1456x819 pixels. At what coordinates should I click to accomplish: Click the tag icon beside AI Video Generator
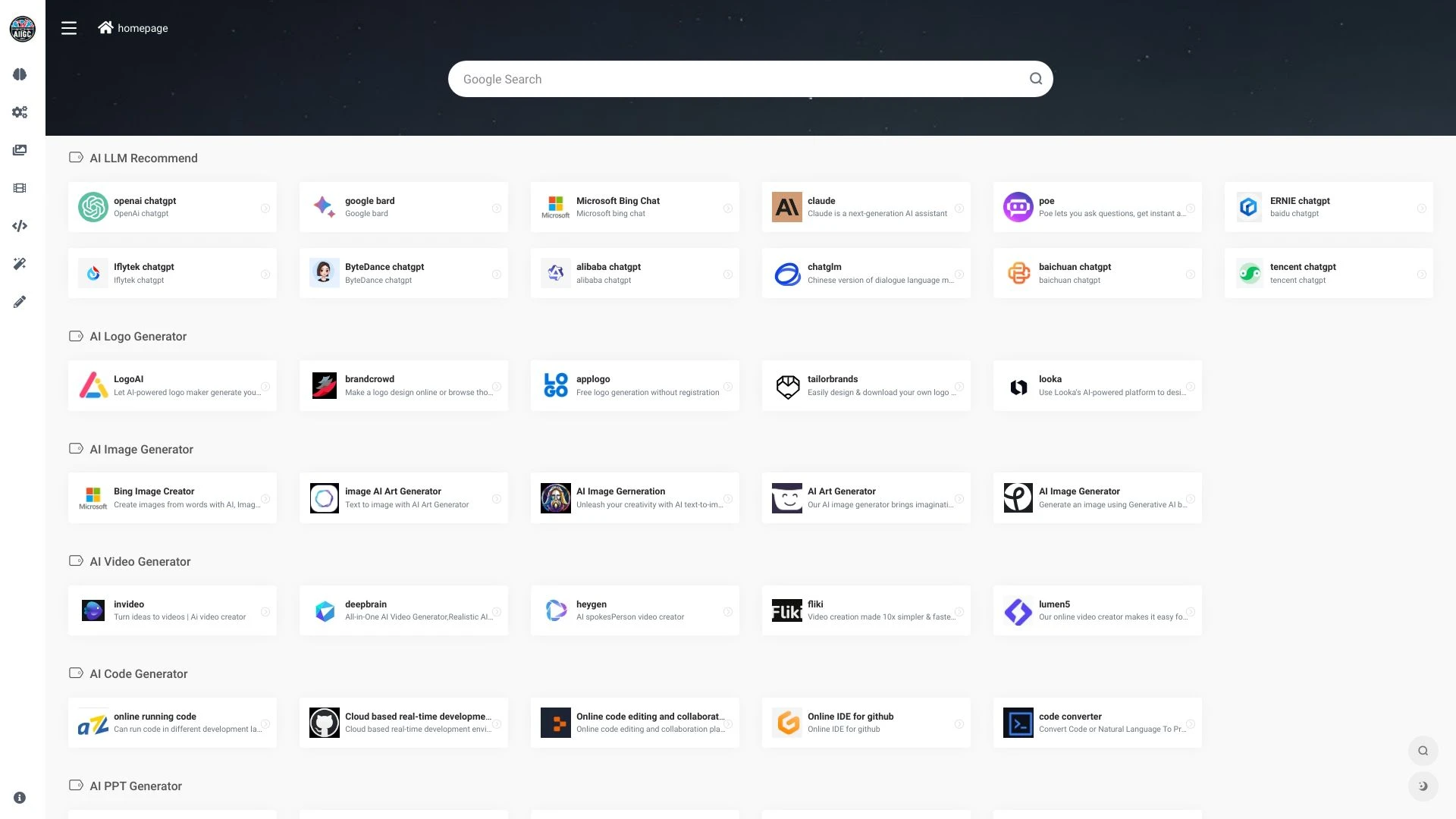coord(76,561)
